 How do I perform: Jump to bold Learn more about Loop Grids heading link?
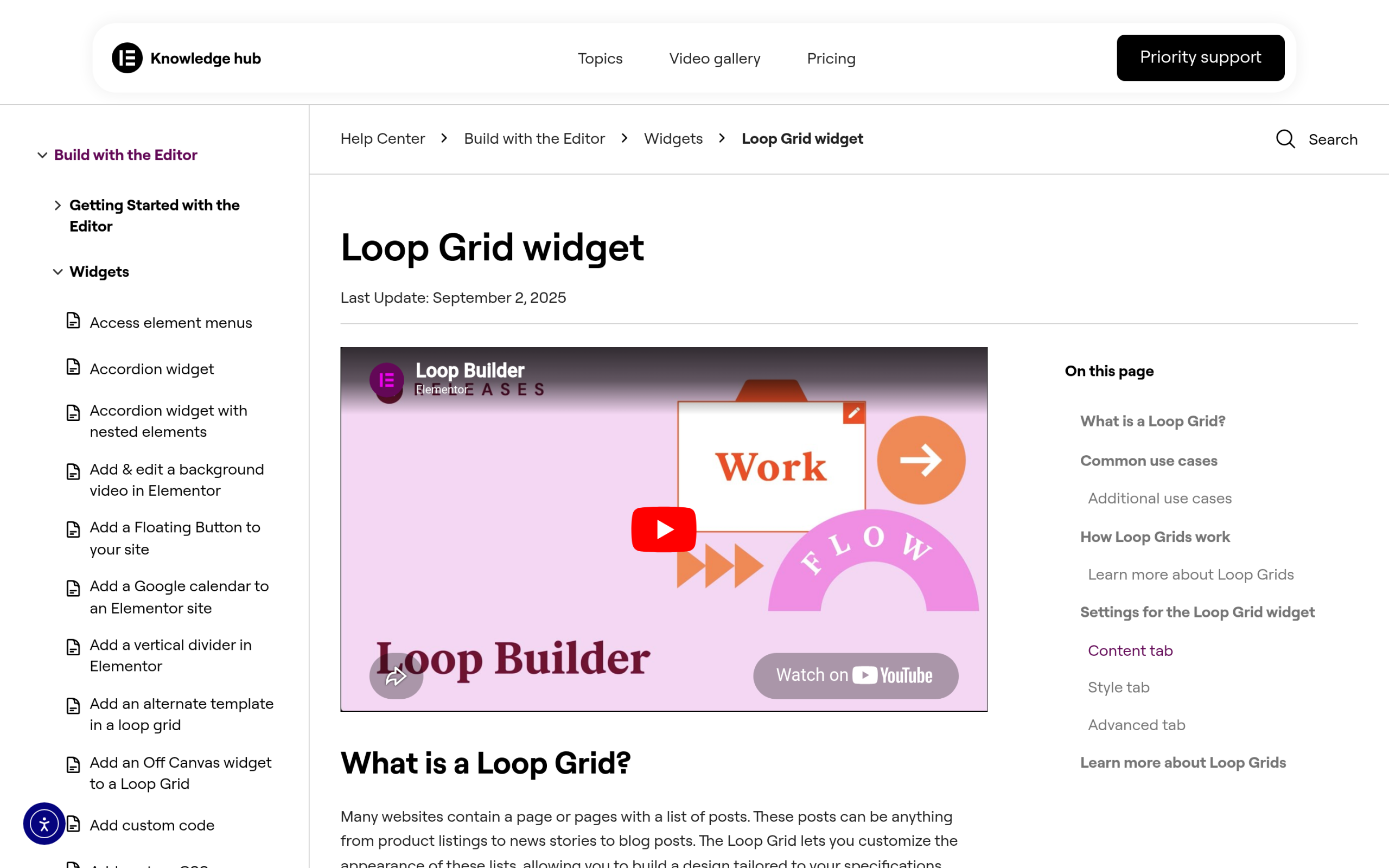(x=1183, y=763)
